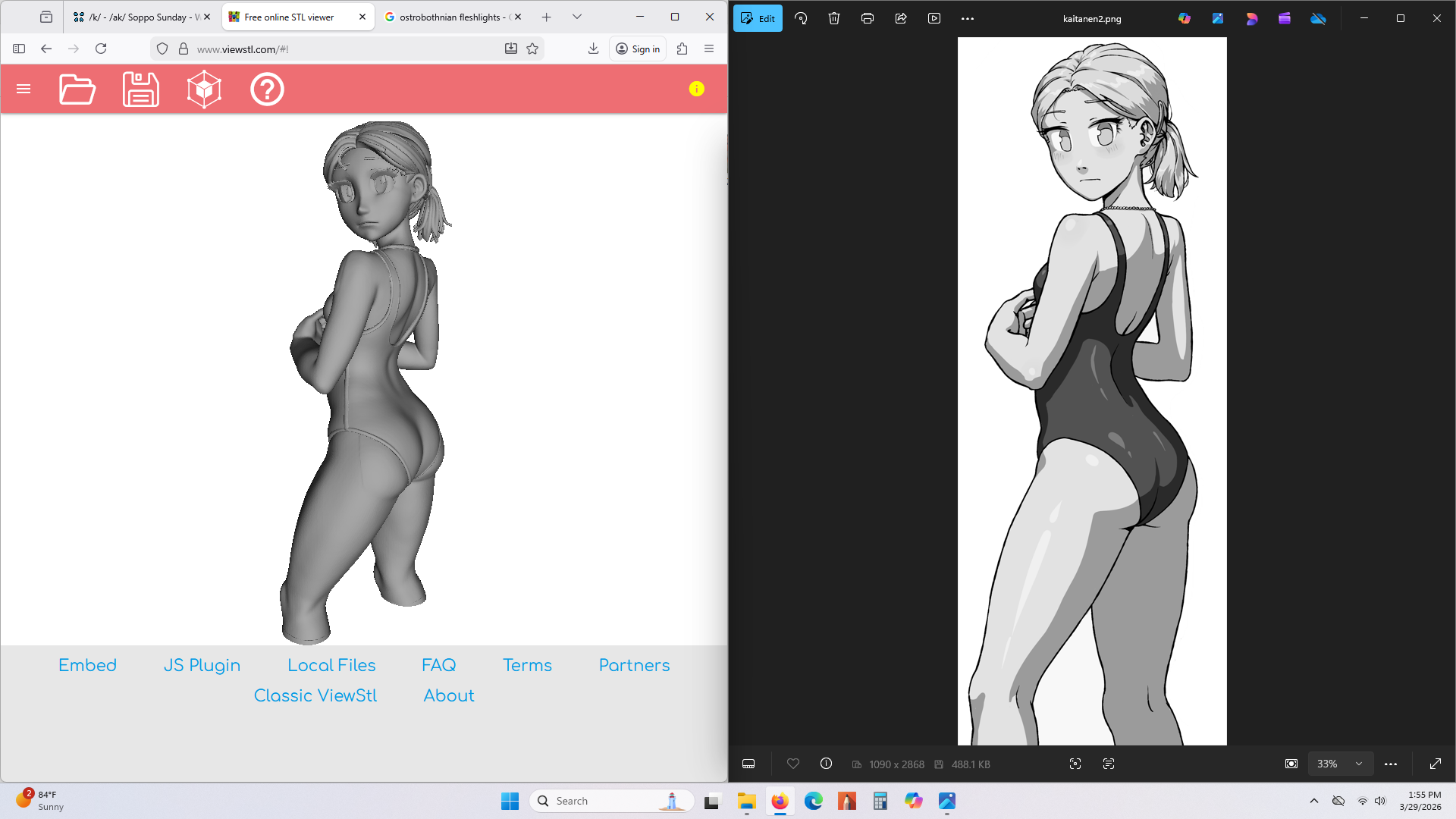Print the image from Photos
The height and width of the screenshot is (819, 1456).
[868, 18]
